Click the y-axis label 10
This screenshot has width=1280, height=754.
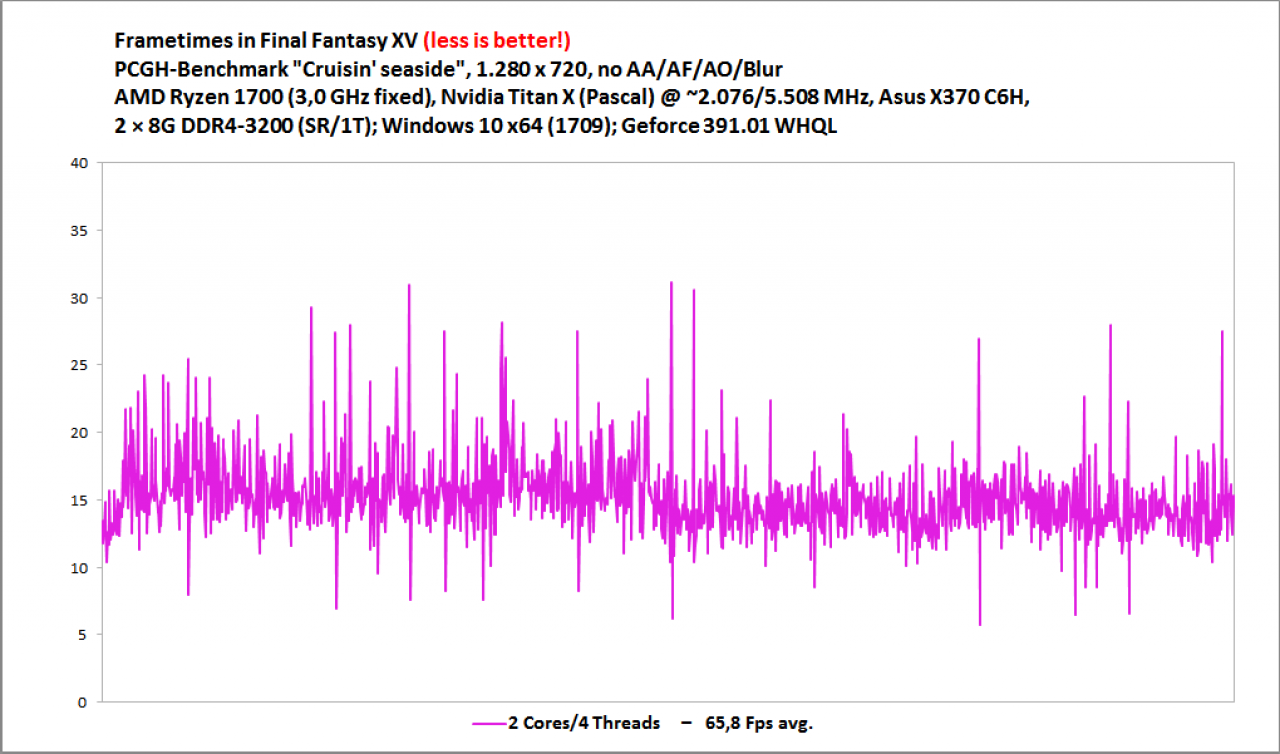click(x=79, y=568)
